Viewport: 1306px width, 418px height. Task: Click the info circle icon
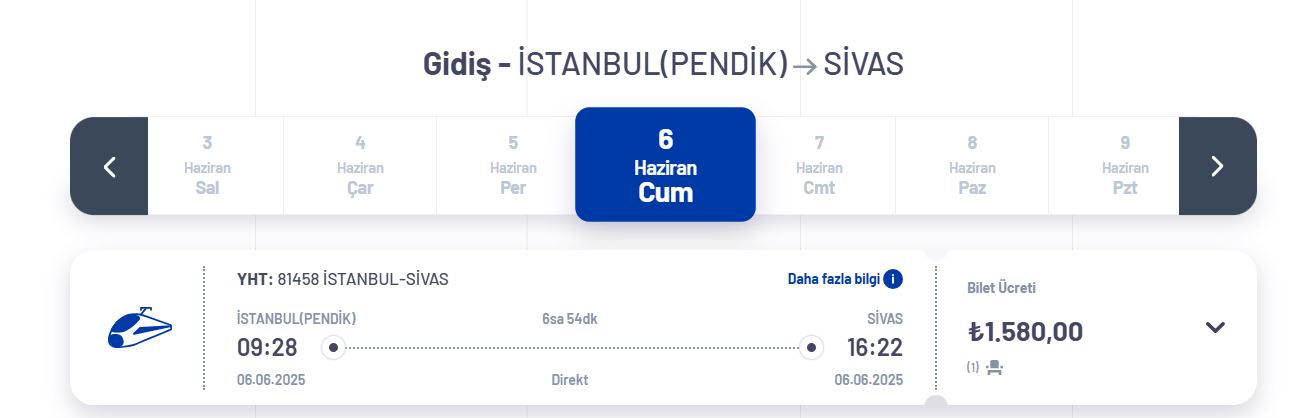click(x=893, y=279)
